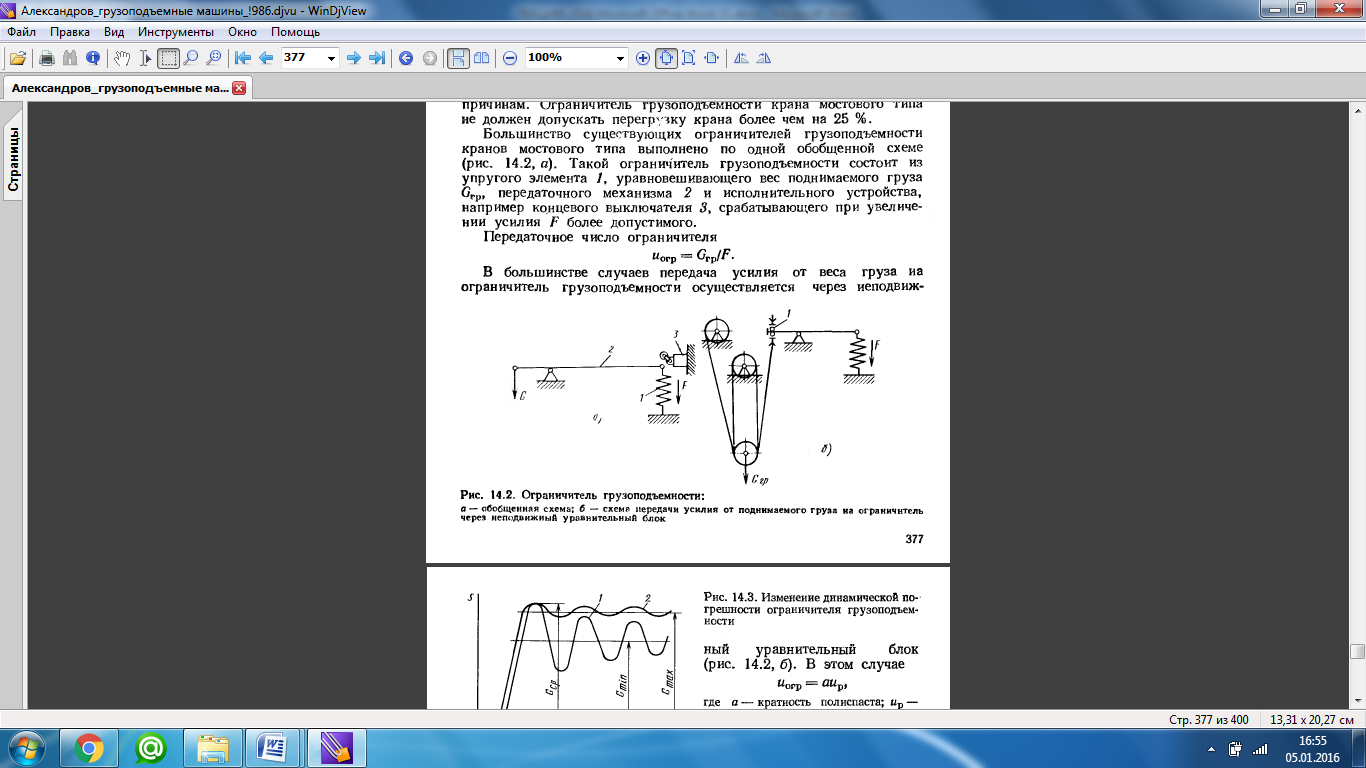Activate the rectangle region select tool
Image resolution: width=1366 pixels, height=768 pixels.
[168, 58]
